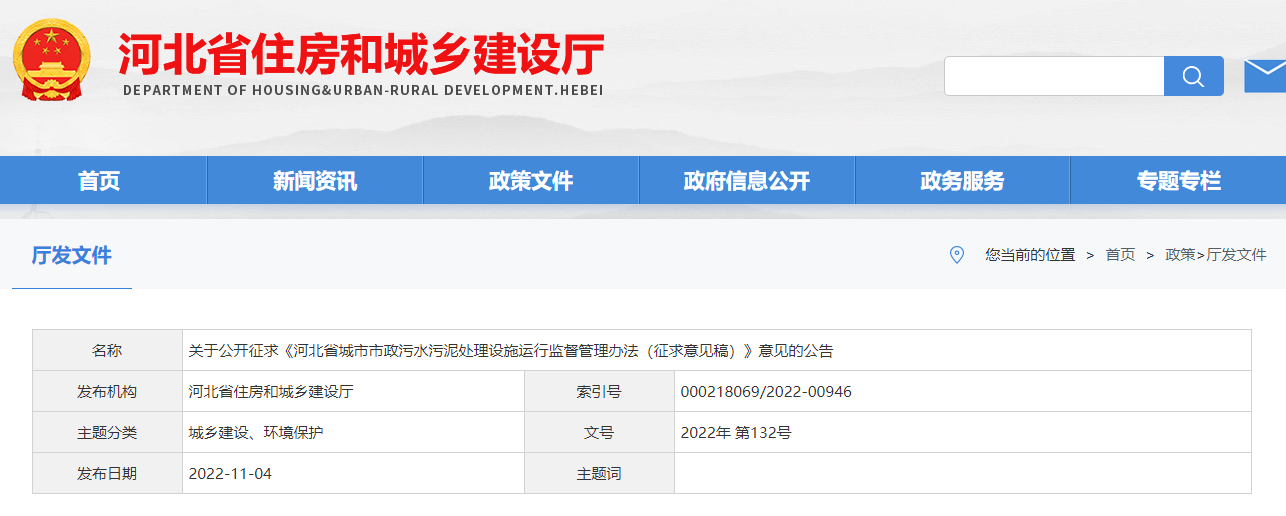Screen dimensions: 1286x516
Task: Click the 索引号 label cell
Action: (599, 392)
